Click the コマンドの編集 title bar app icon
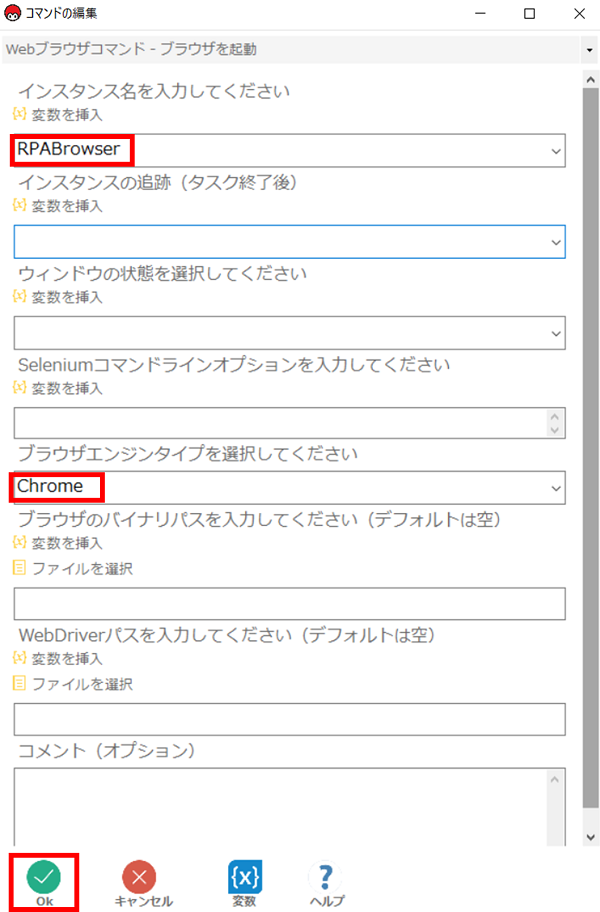Image resolution: width=600 pixels, height=912 pixels. (x=12, y=13)
